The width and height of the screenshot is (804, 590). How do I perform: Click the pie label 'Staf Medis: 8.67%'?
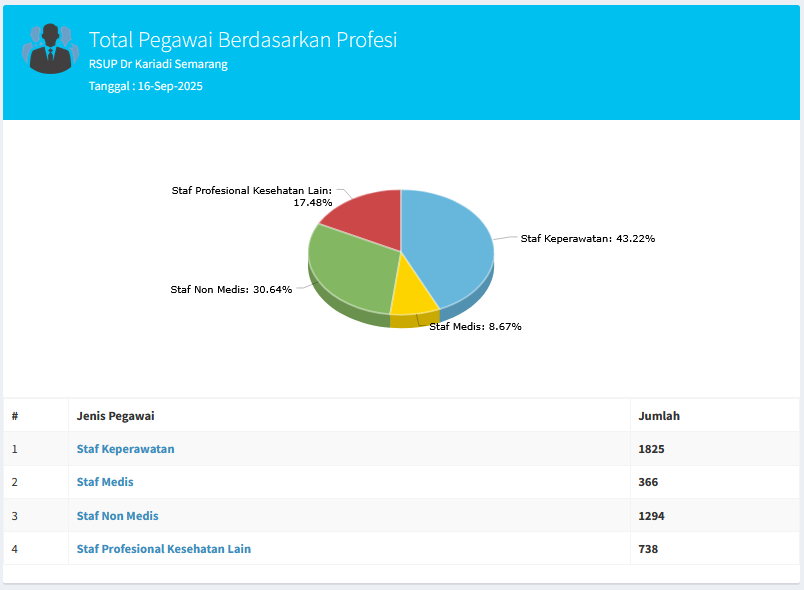[x=475, y=327]
